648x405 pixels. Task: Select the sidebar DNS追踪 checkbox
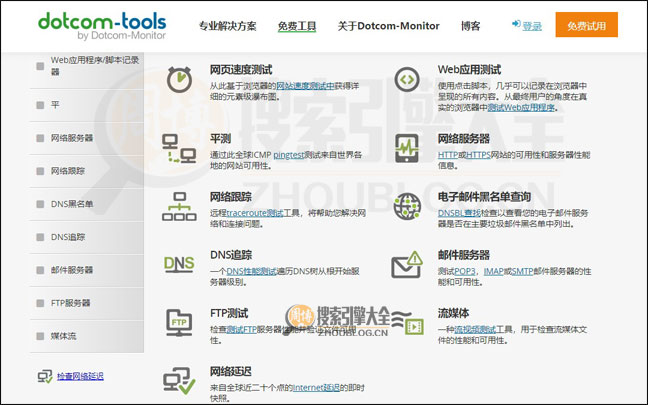pyautogui.click(x=40, y=237)
